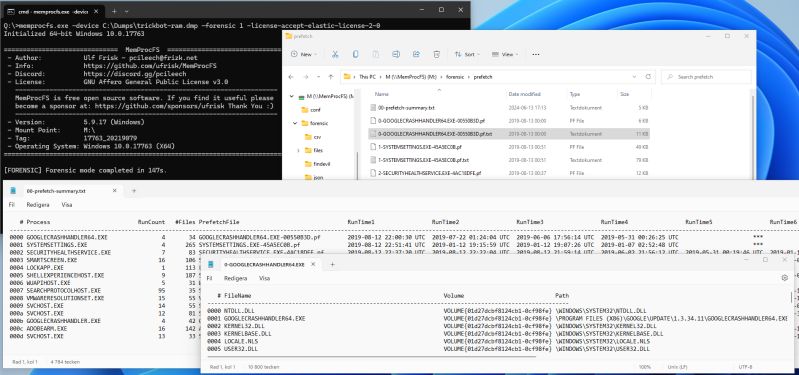The height and width of the screenshot is (375, 799).
Task: Go back in Explorer navigation
Action: (x=291, y=77)
